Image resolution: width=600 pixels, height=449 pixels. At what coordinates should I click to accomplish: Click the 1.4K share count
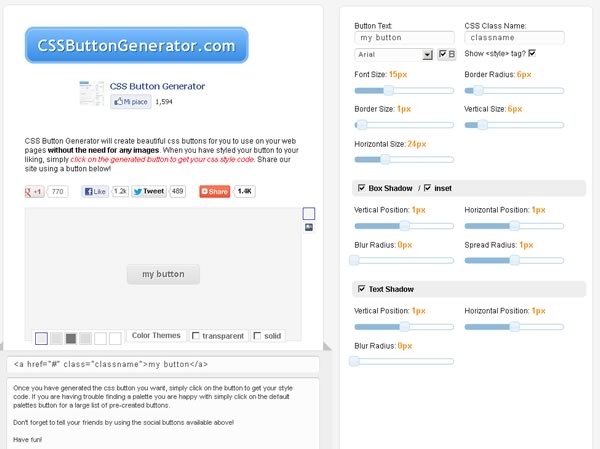tap(244, 191)
